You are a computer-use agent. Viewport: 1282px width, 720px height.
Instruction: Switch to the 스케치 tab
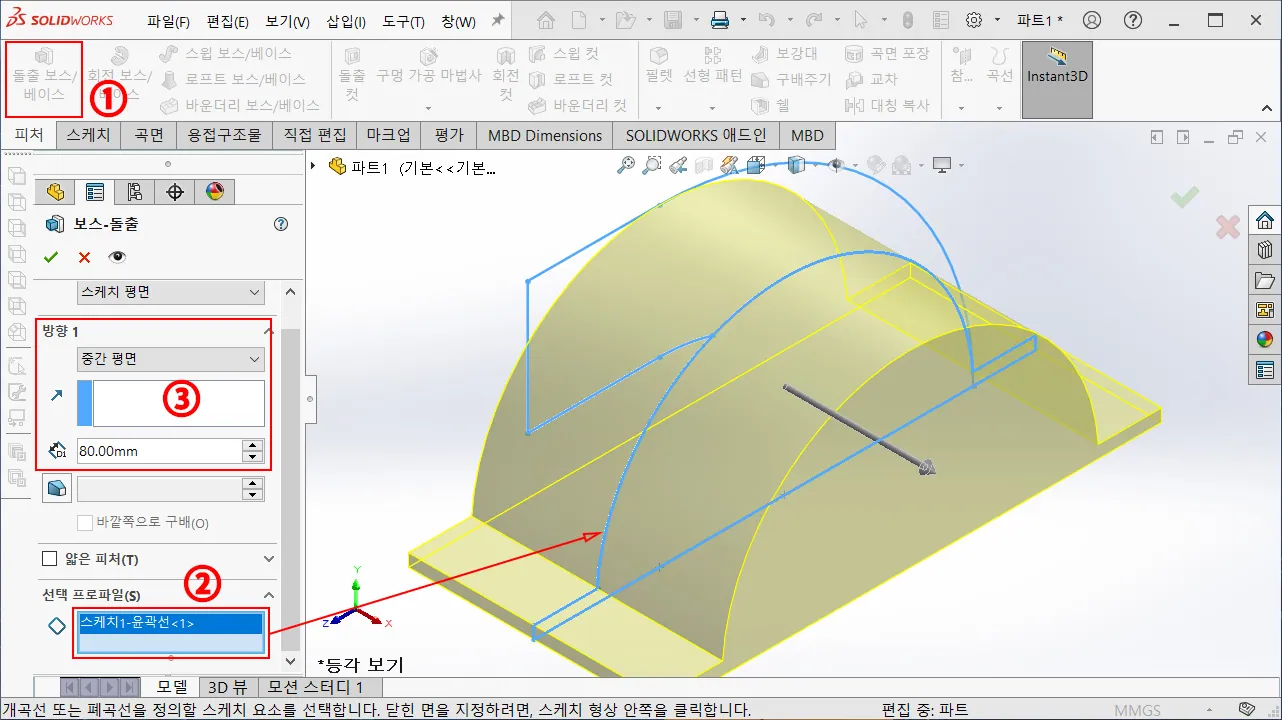(89, 135)
